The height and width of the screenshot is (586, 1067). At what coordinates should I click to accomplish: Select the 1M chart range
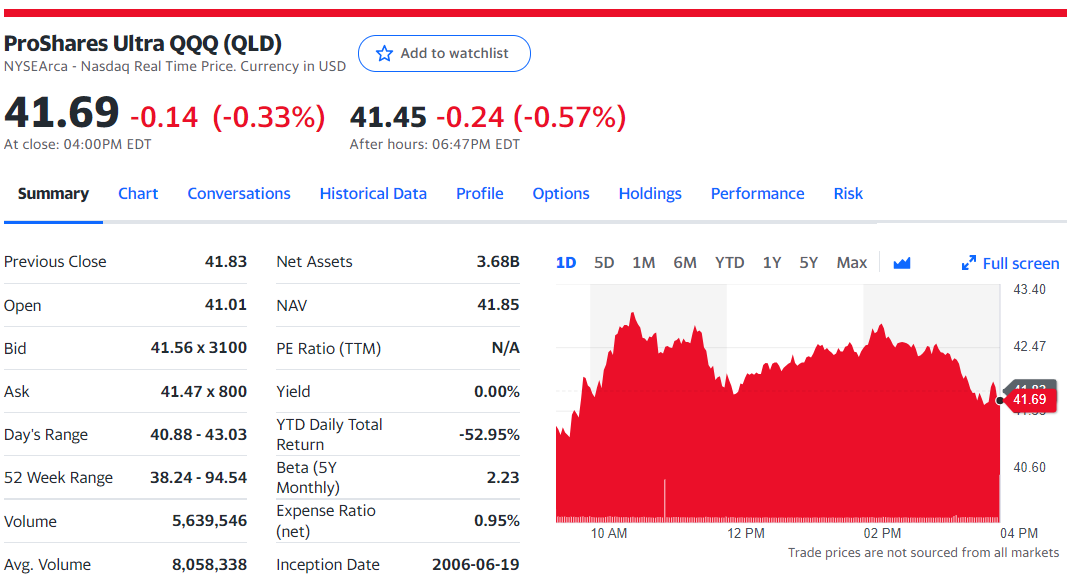(x=643, y=263)
